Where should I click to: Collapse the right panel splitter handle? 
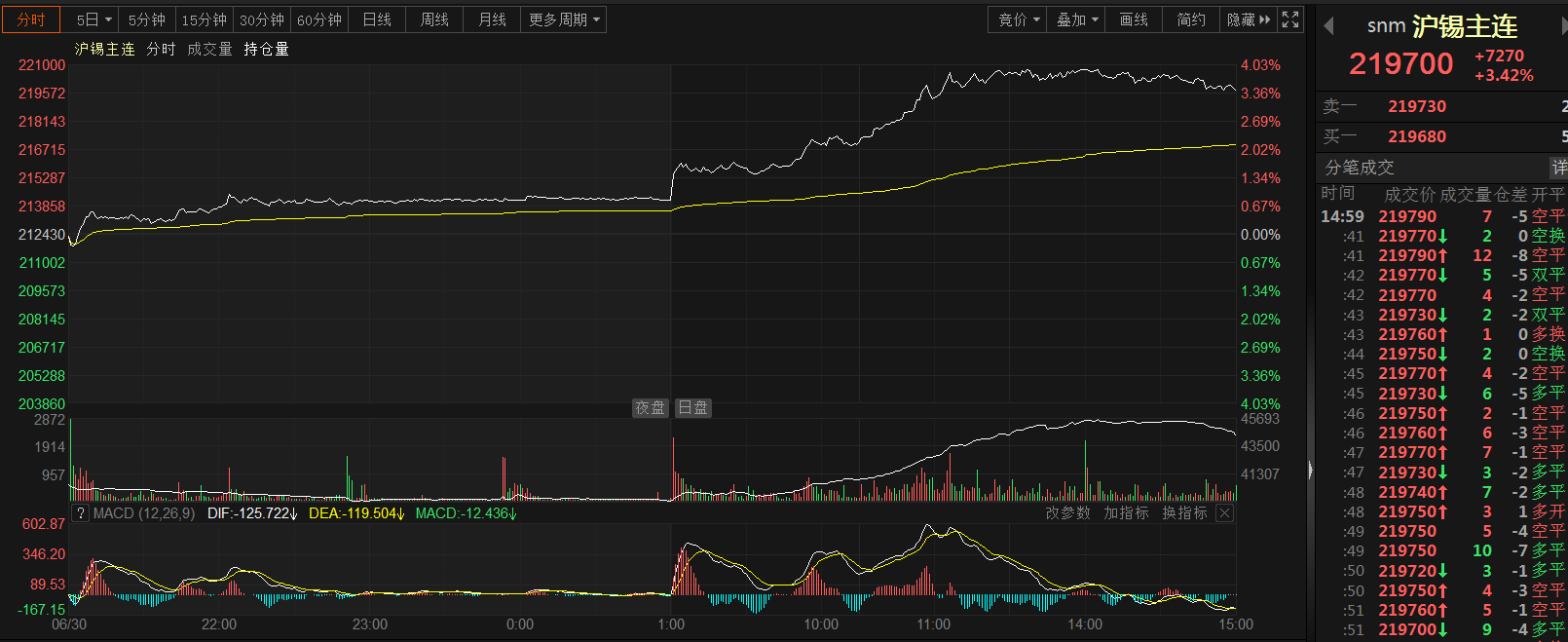click(1310, 471)
